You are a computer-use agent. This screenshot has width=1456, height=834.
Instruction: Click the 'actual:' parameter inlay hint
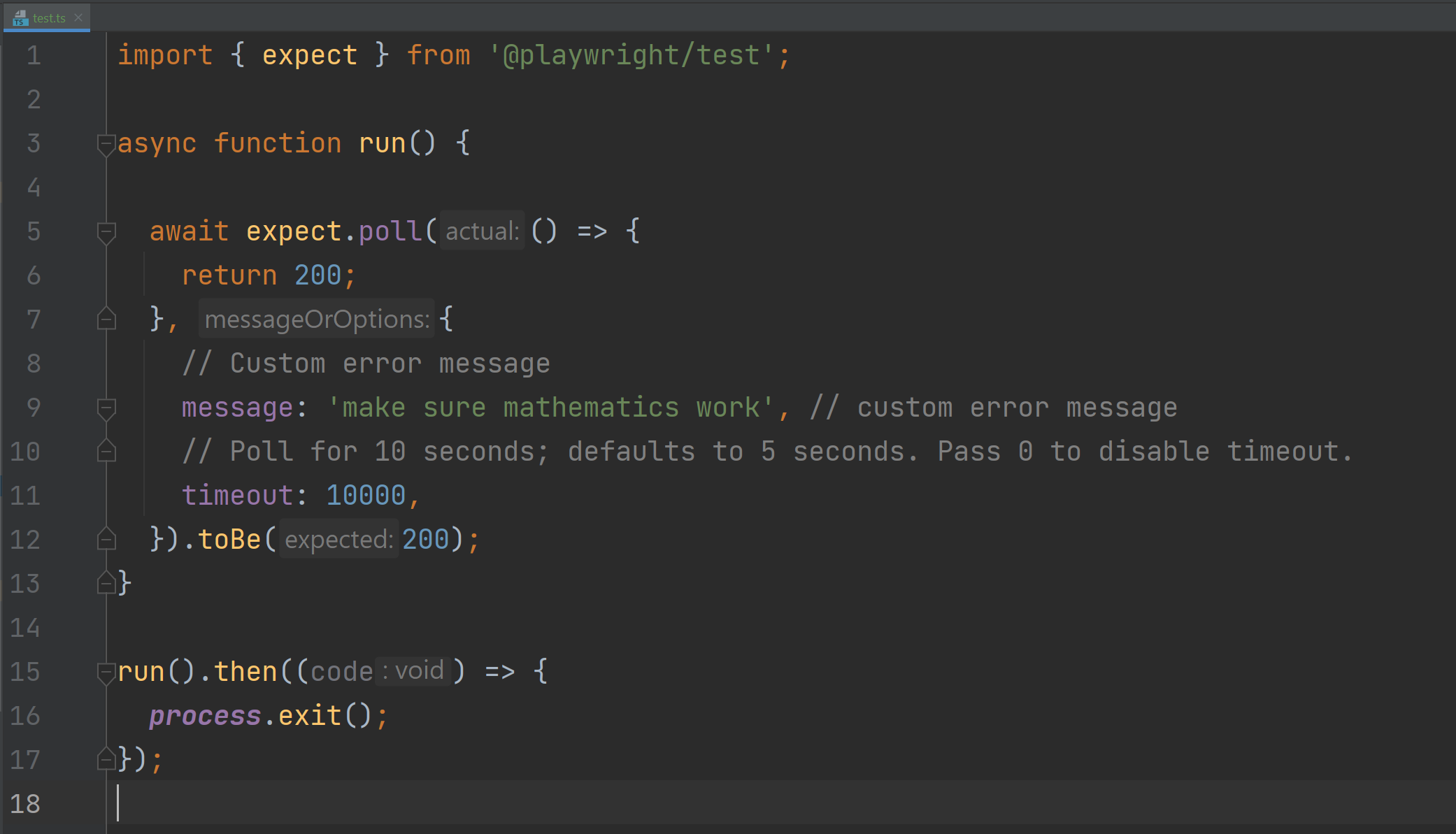pyautogui.click(x=482, y=231)
